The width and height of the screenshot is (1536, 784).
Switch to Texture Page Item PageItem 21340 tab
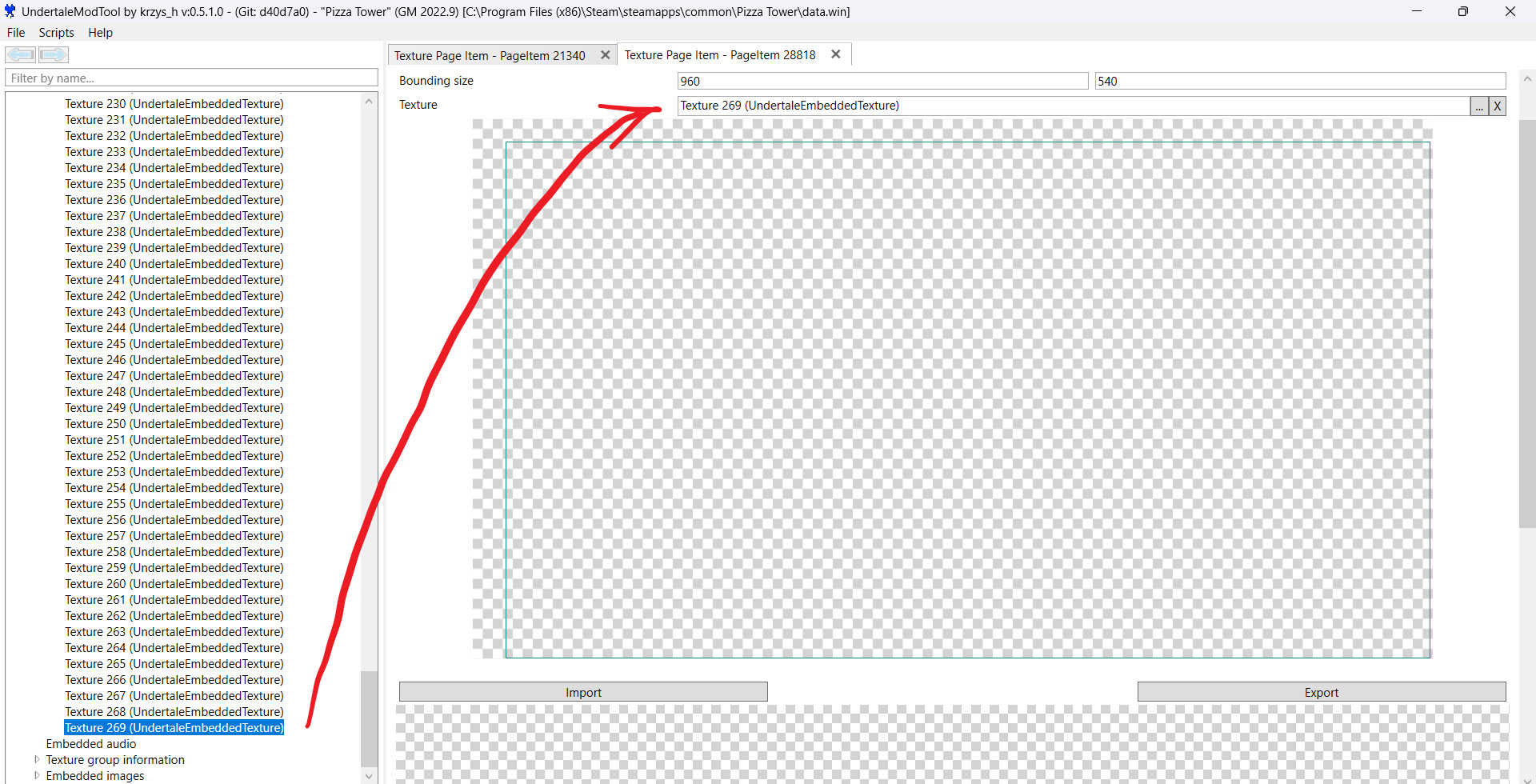click(x=490, y=55)
